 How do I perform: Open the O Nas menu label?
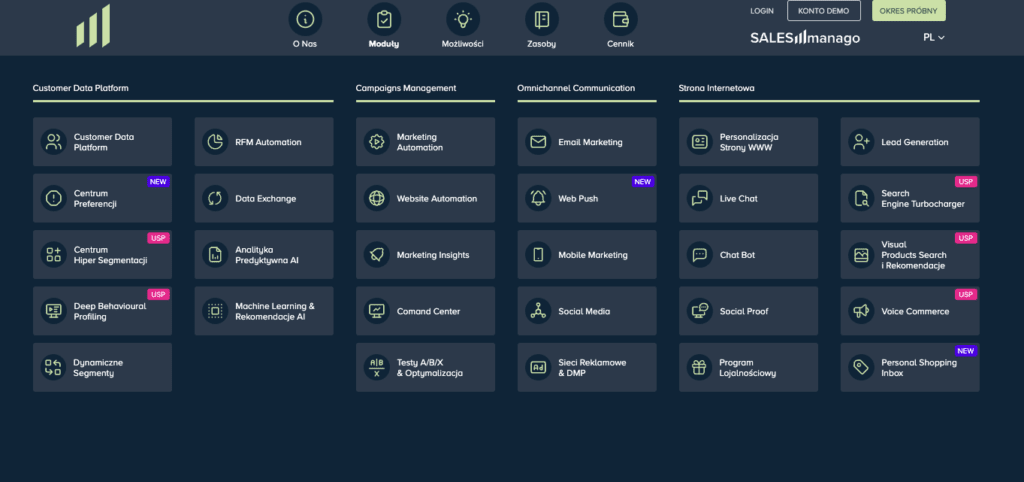click(x=305, y=44)
